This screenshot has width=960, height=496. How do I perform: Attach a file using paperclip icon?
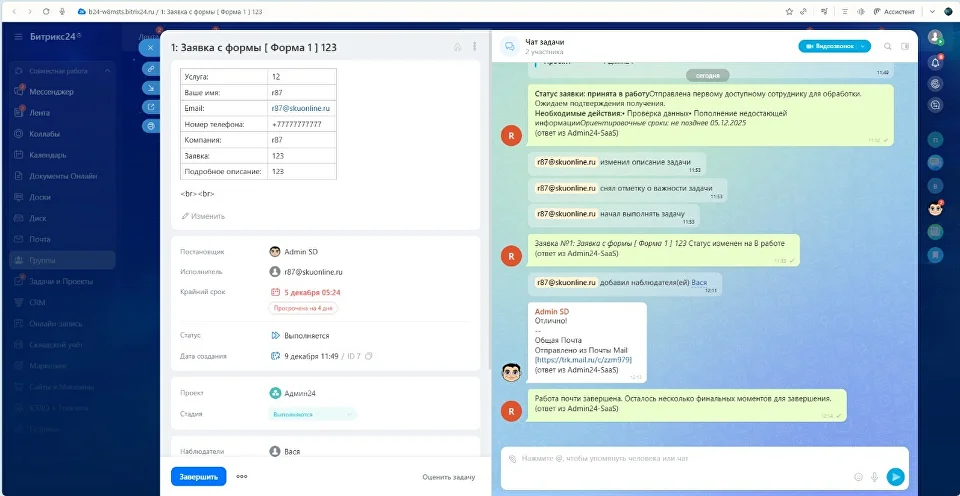(513, 459)
